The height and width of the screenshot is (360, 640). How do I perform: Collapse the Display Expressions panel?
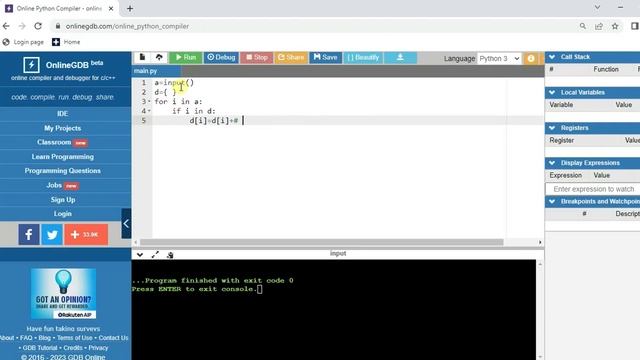[x=552, y=163]
